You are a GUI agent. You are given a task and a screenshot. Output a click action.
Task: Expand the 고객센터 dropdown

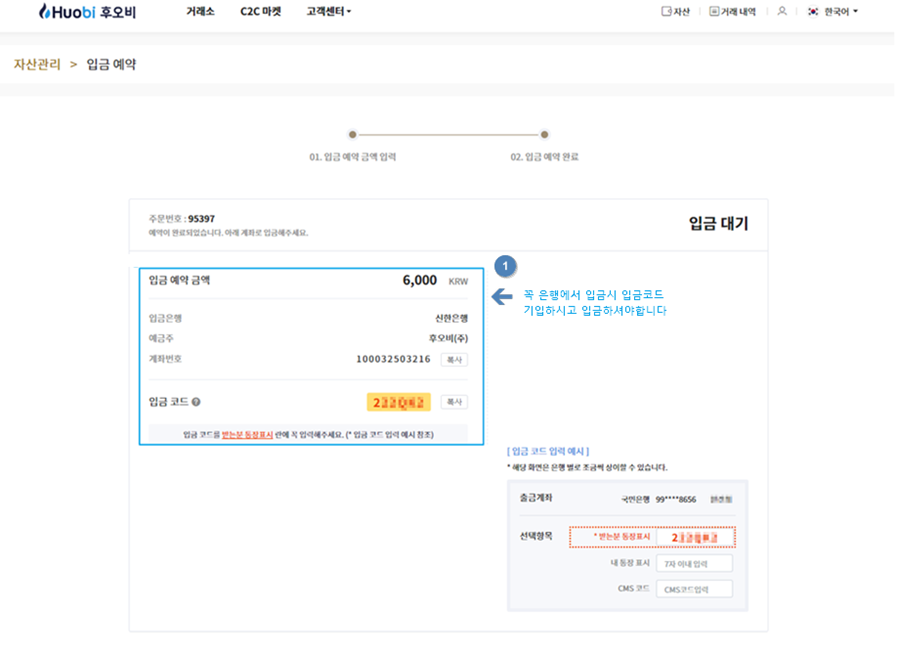[328, 11]
